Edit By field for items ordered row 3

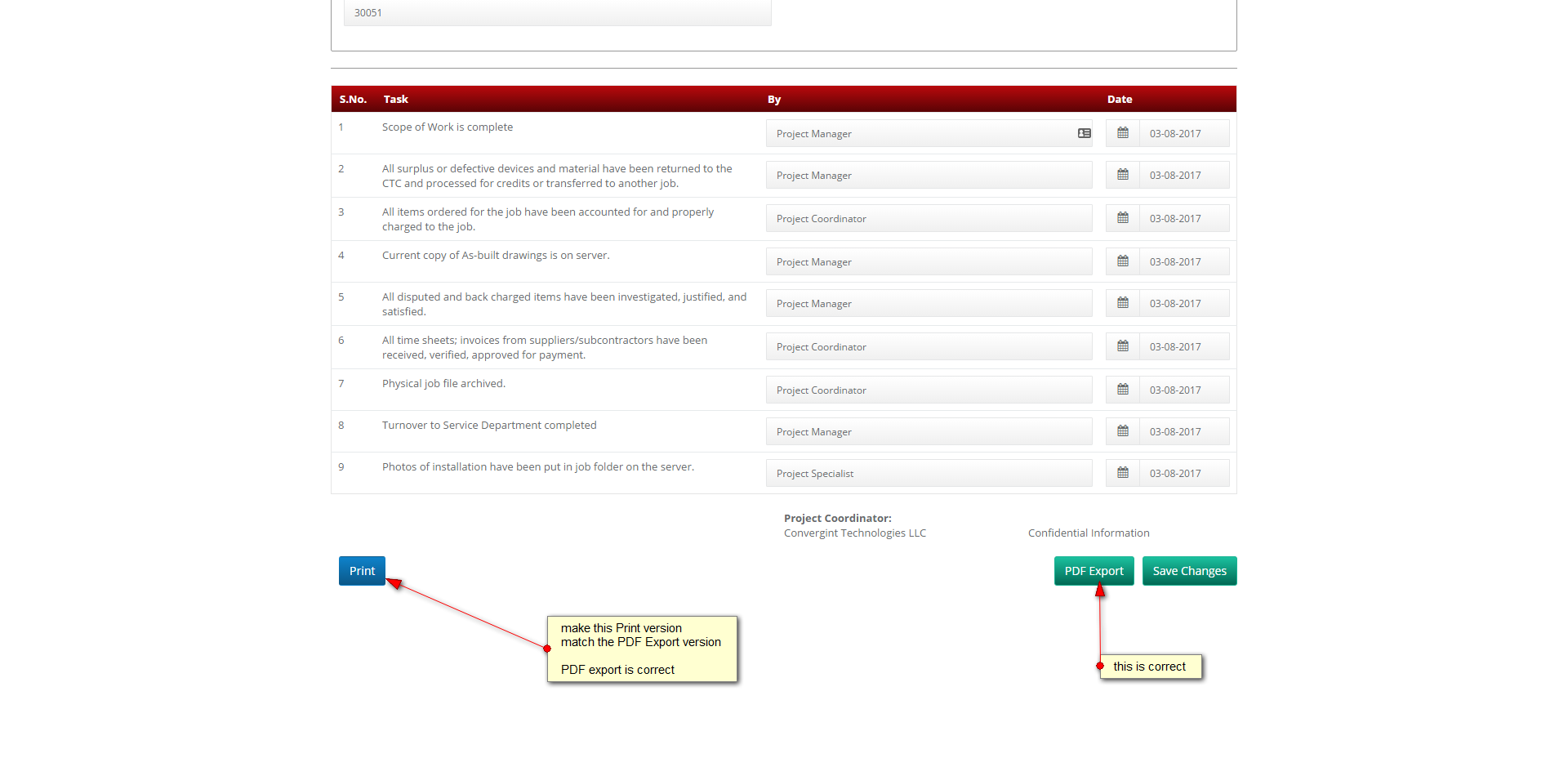(x=929, y=218)
